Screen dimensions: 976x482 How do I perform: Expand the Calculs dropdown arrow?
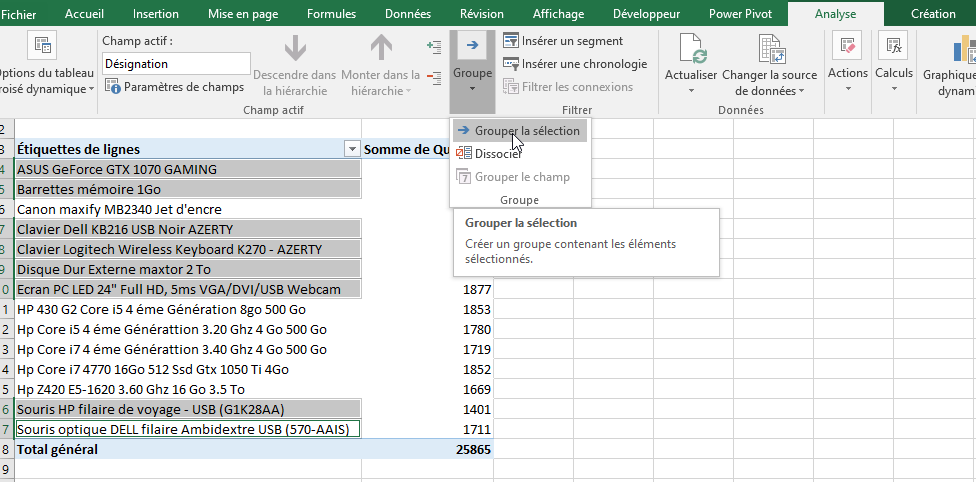point(894,88)
